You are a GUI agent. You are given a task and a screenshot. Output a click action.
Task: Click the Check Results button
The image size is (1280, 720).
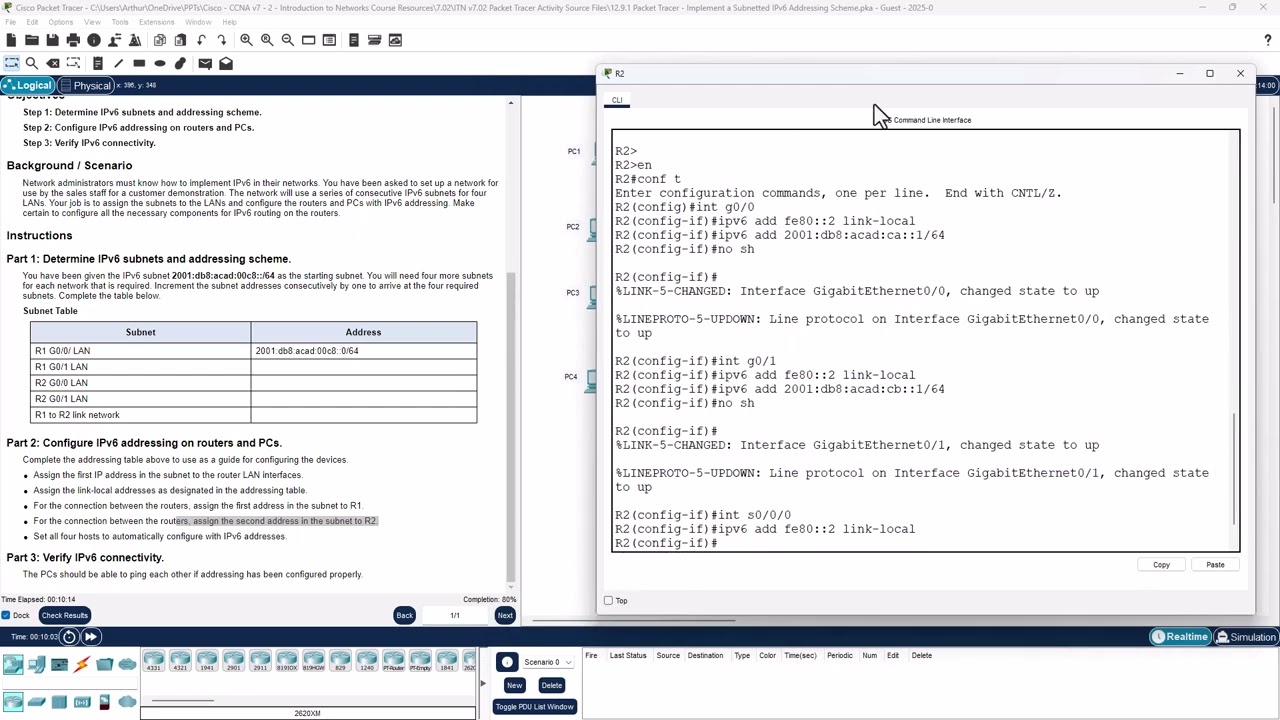click(65, 615)
